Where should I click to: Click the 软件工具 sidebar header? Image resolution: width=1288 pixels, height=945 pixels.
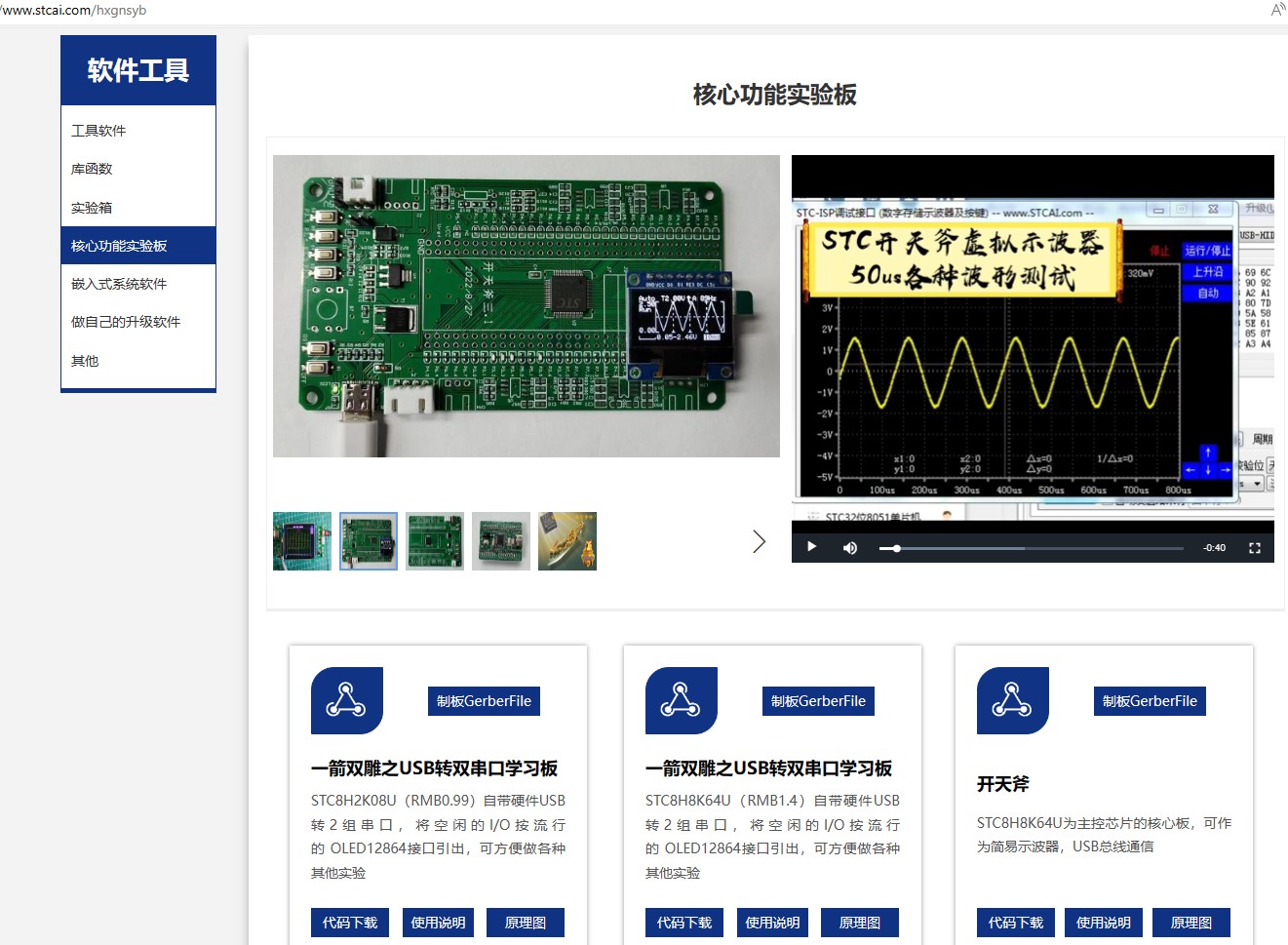[x=138, y=70]
